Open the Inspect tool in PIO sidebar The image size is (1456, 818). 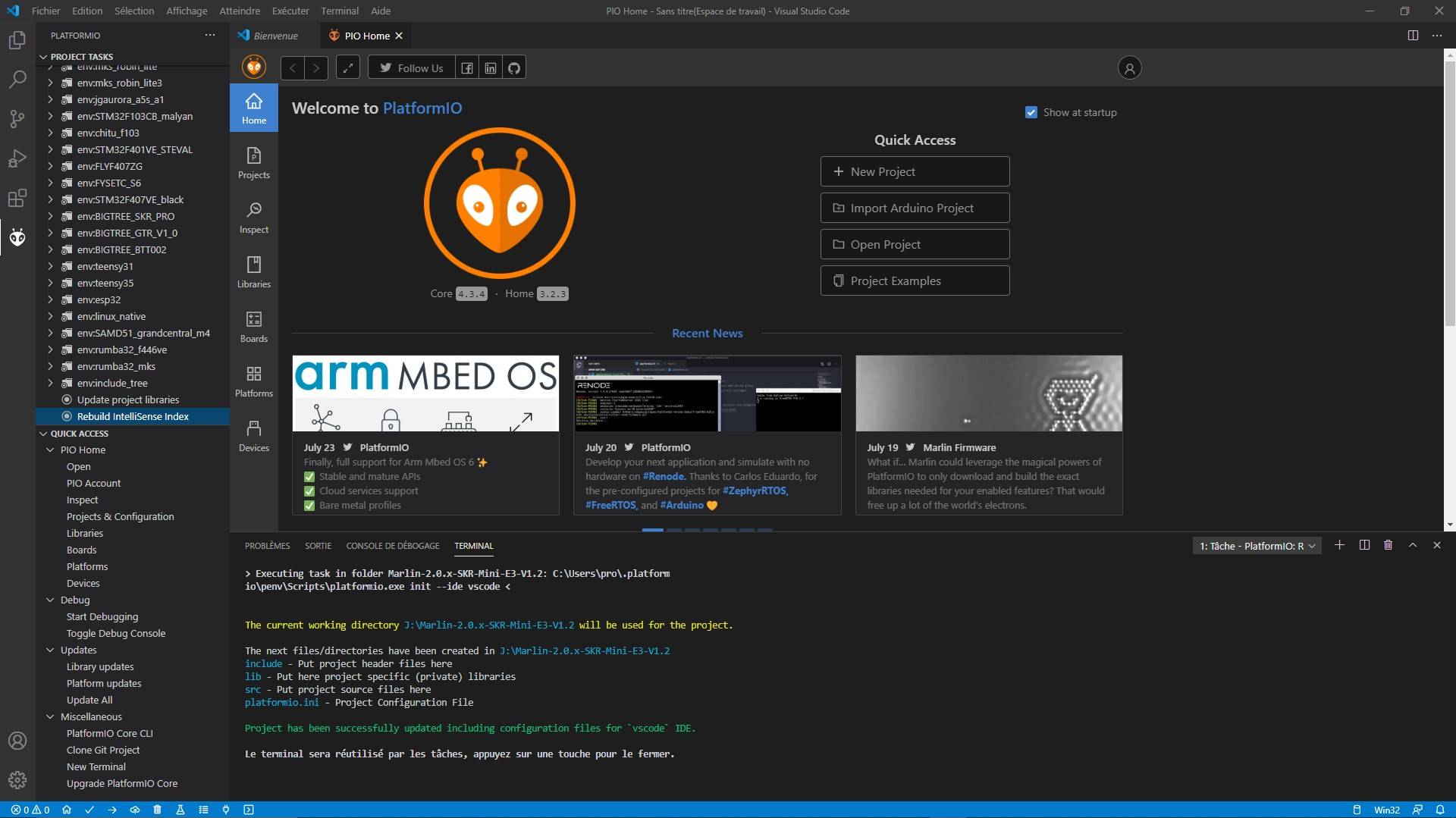point(253,218)
